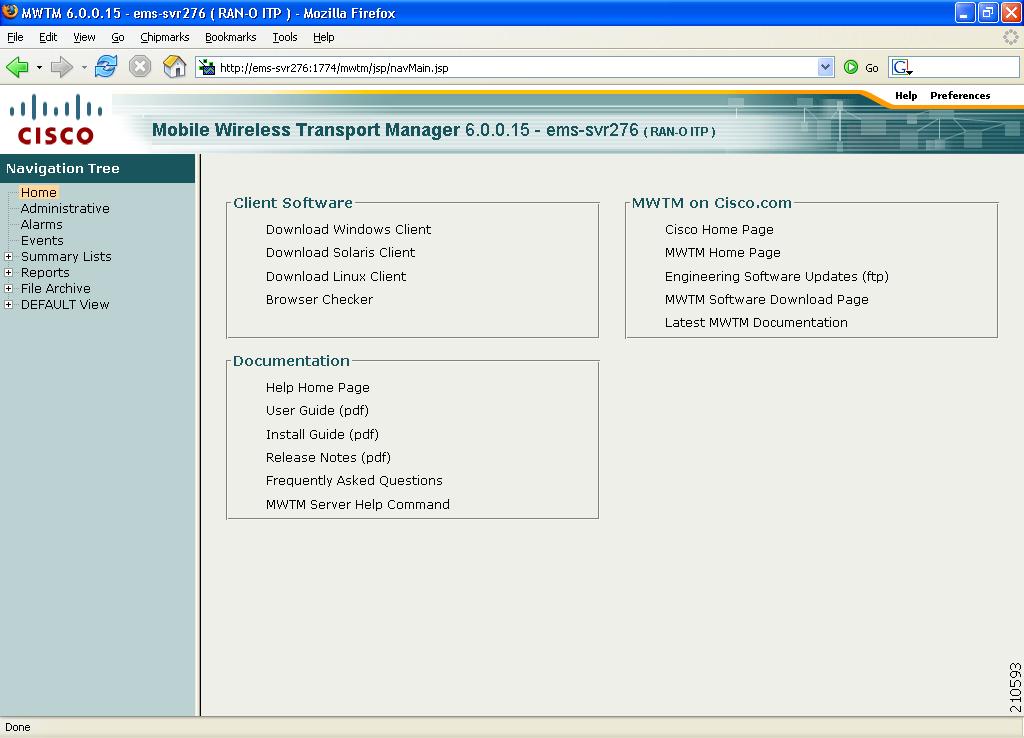Reload the page with the refresh icon

106,66
